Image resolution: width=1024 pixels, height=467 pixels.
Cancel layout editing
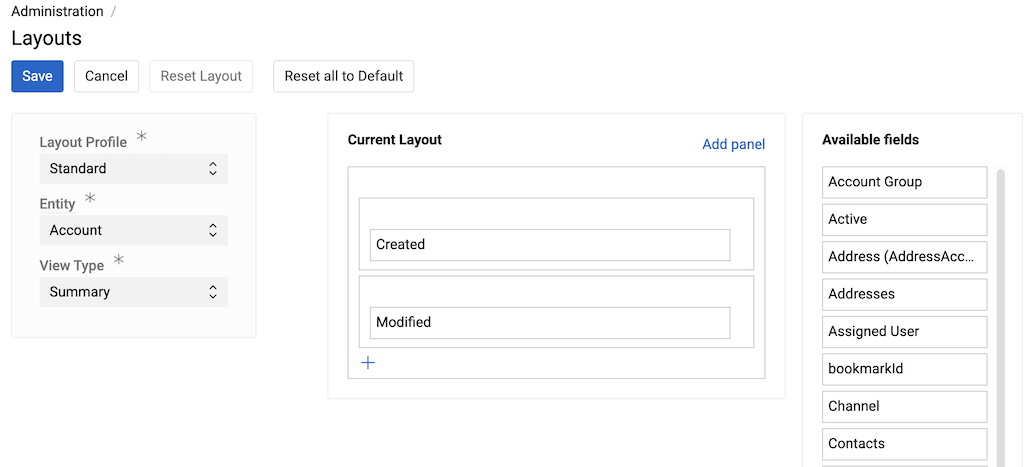coord(106,76)
